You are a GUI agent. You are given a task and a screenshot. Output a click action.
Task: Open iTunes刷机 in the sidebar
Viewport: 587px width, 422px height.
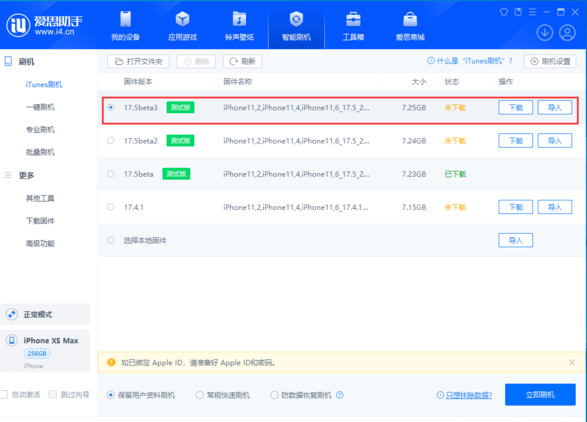(x=44, y=85)
